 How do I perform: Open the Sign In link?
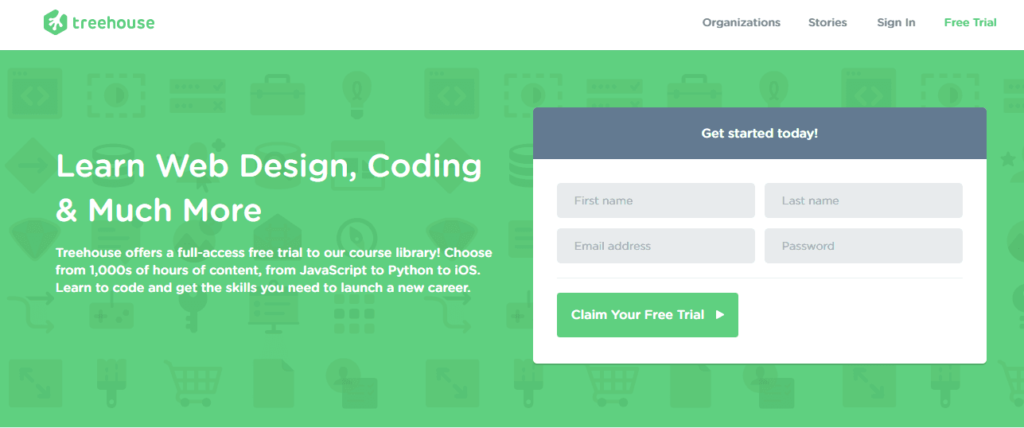[896, 22]
